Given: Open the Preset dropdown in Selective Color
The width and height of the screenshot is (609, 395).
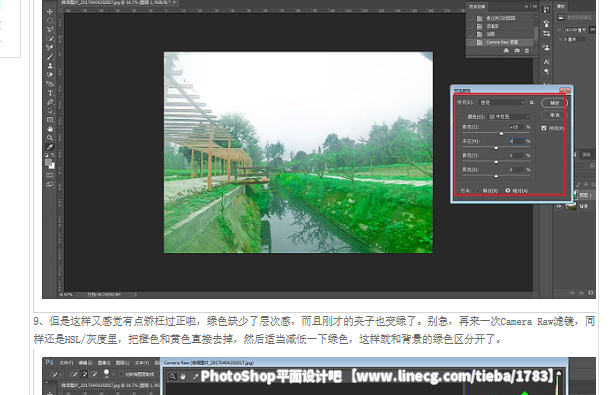Looking at the screenshot, I should pos(502,103).
